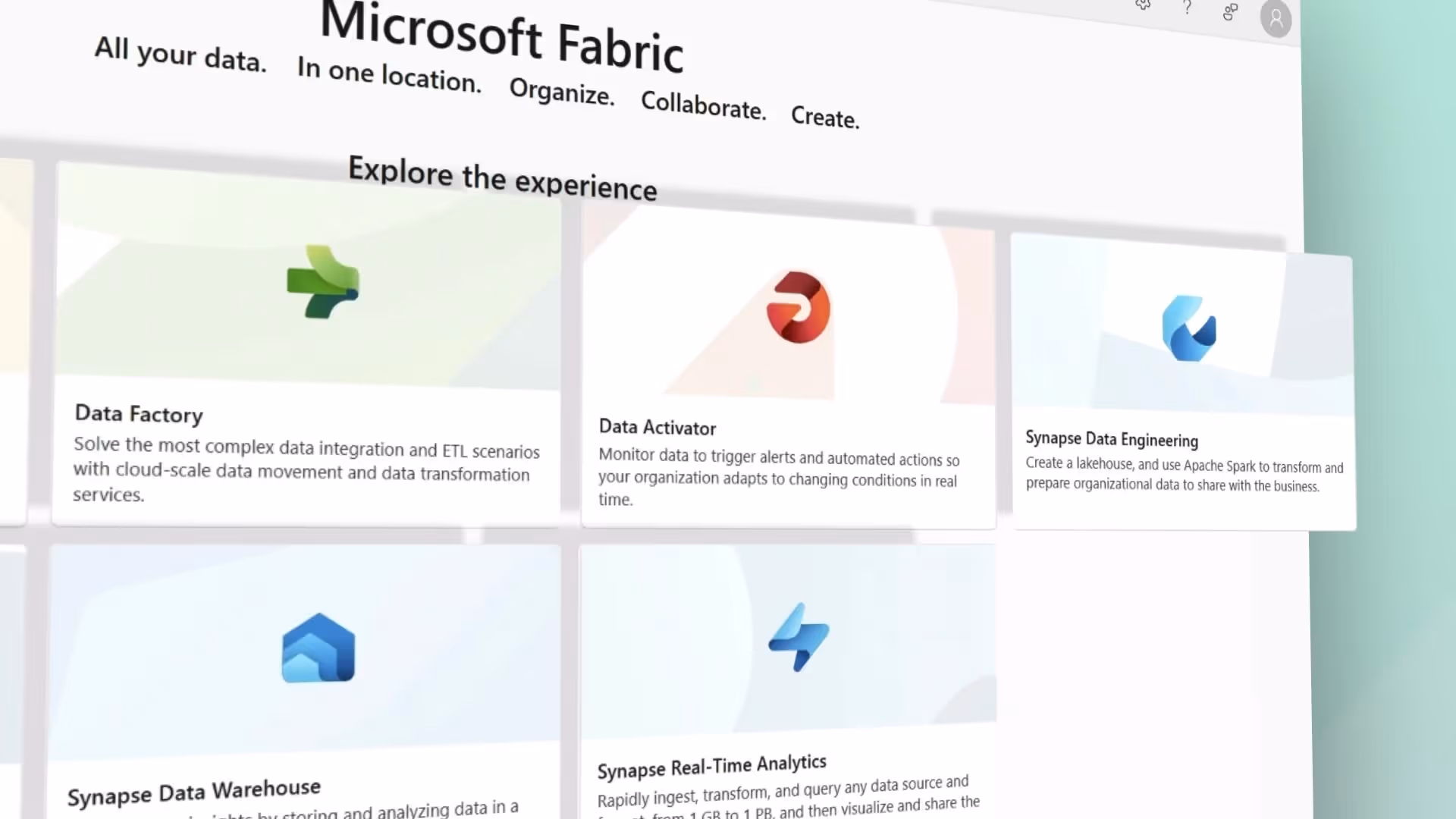Viewport: 1456px width, 819px height.
Task: Click the 'Organize.' text
Action: (x=562, y=92)
